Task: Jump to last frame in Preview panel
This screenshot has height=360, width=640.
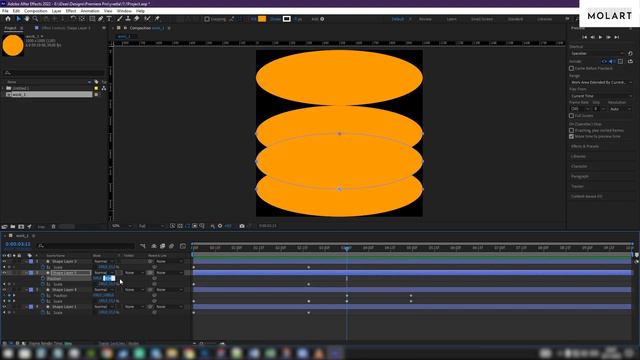Action: pyautogui.click(x=617, y=37)
